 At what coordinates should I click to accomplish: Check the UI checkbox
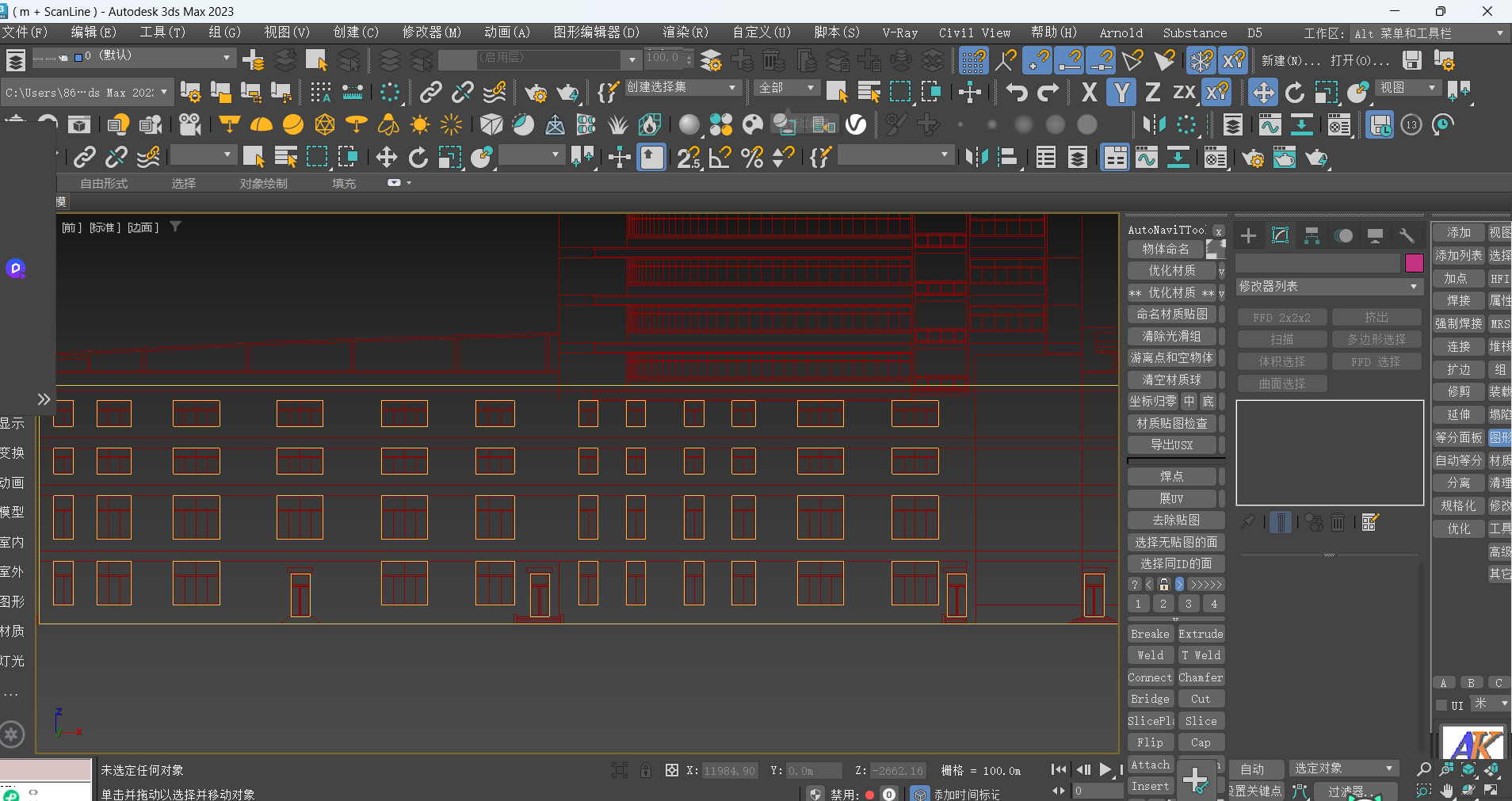pyautogui.click(x=1441, y=705)
